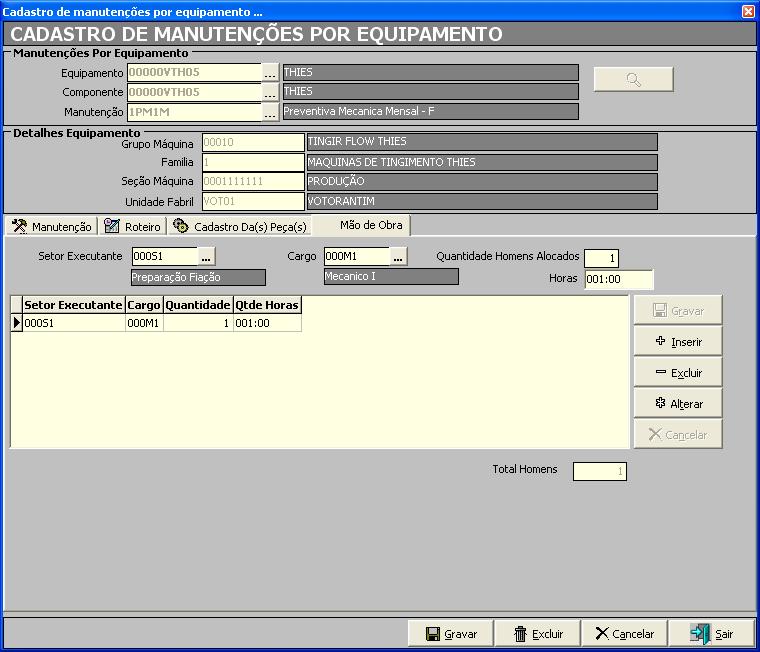Open the Setor Executante lookup button
The width and height of the screenshot is (760, 652).
206,257
